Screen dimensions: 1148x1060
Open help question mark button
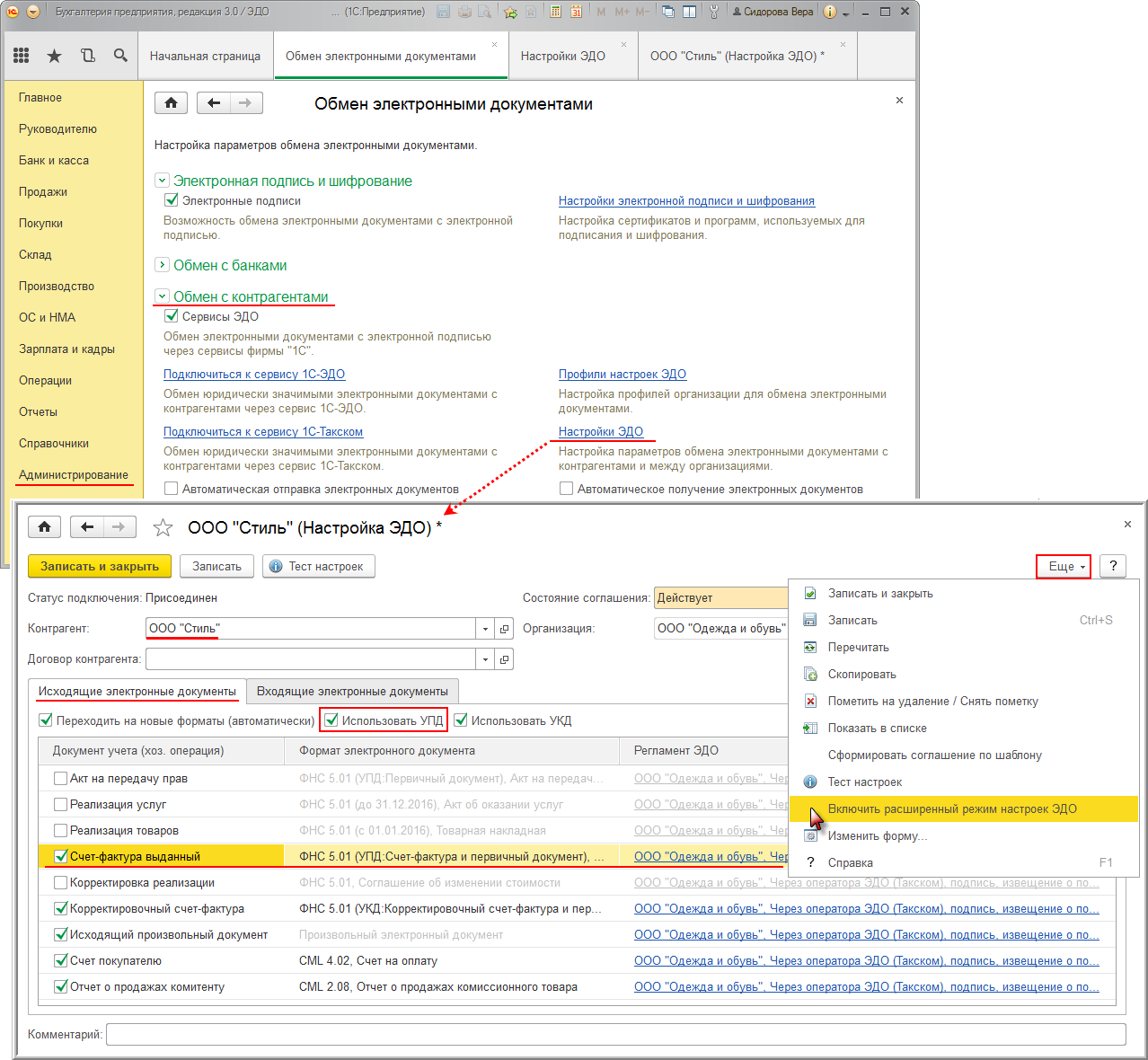[1113, 566]
